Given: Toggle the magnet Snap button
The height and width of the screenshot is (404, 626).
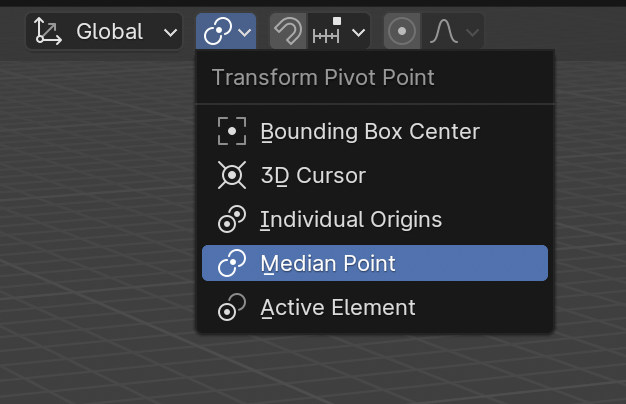Looking at the screenshot, I should (288, 31).
